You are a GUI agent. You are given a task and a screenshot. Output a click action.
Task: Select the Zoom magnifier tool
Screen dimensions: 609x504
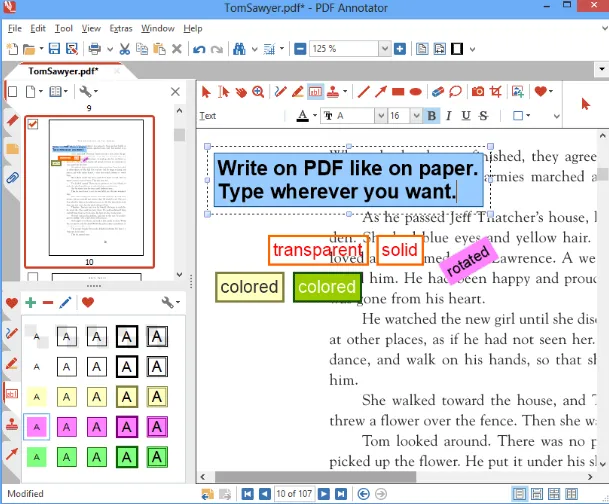[258, 92]
